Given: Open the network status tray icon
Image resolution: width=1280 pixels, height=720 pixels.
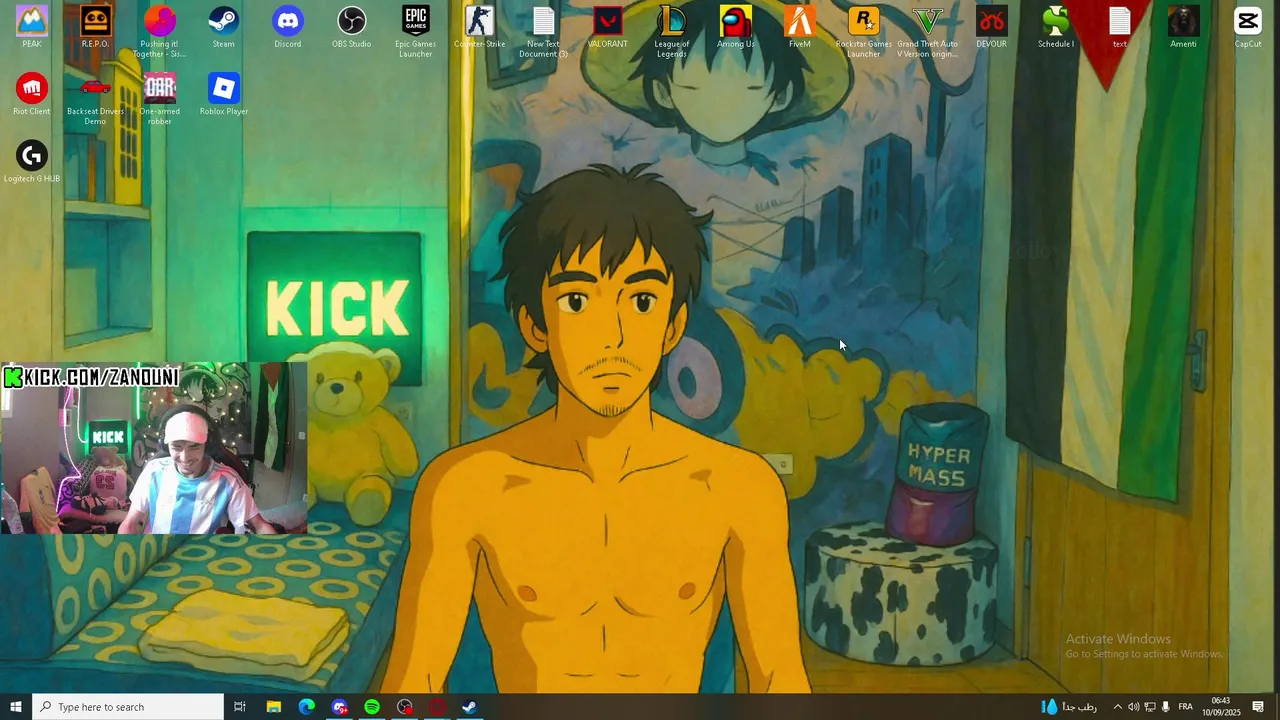Looking at the screenshot, I should [1150, 707].
